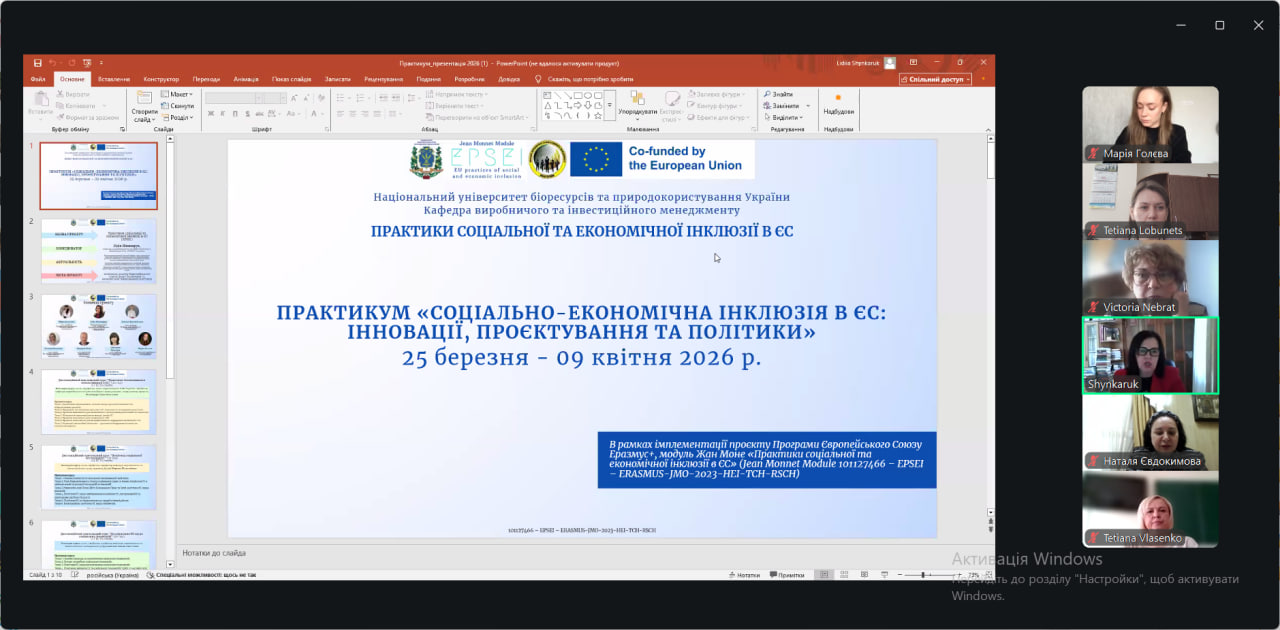Click the Вставити paste icon

point(41,99)
